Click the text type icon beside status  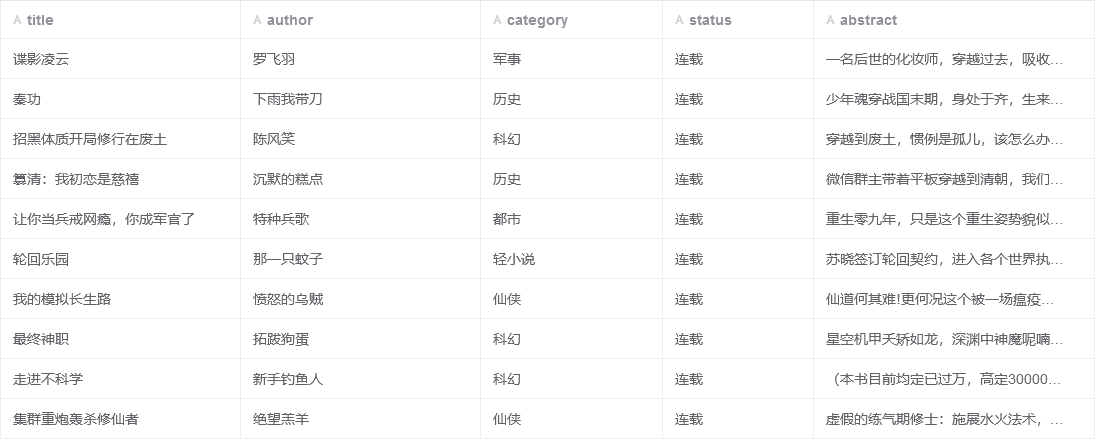point(680,20)
